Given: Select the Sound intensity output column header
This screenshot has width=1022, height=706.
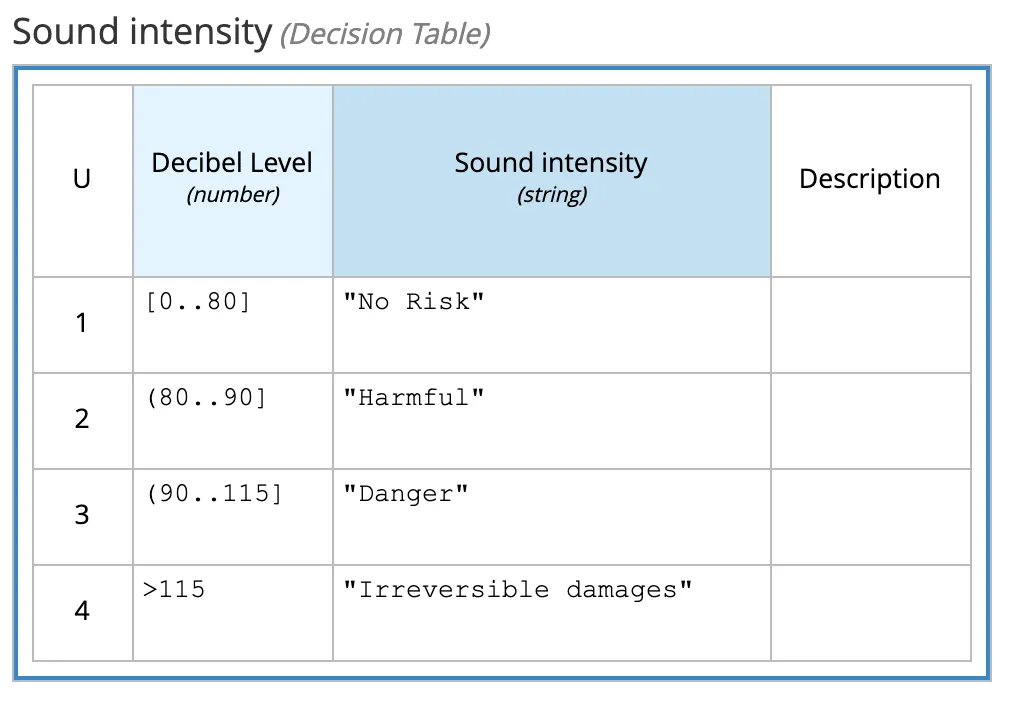Looking at the screenshot, I should [x=551, y=181].
